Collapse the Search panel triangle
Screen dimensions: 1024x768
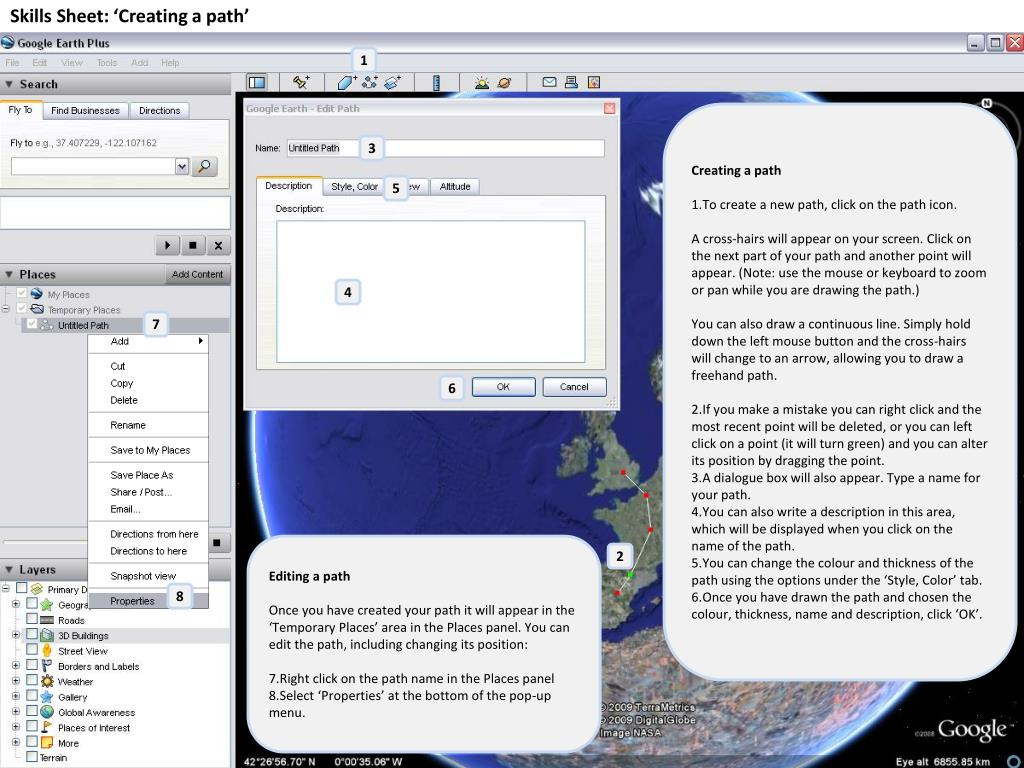tap(9, 84)
